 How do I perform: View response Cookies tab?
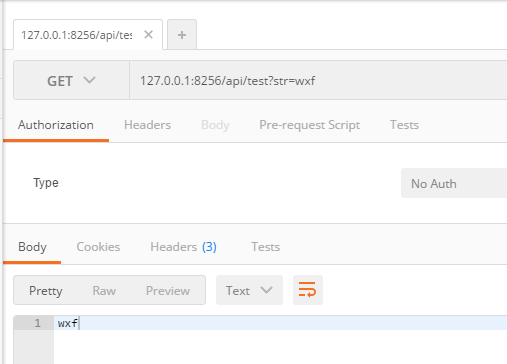[98, 247]
